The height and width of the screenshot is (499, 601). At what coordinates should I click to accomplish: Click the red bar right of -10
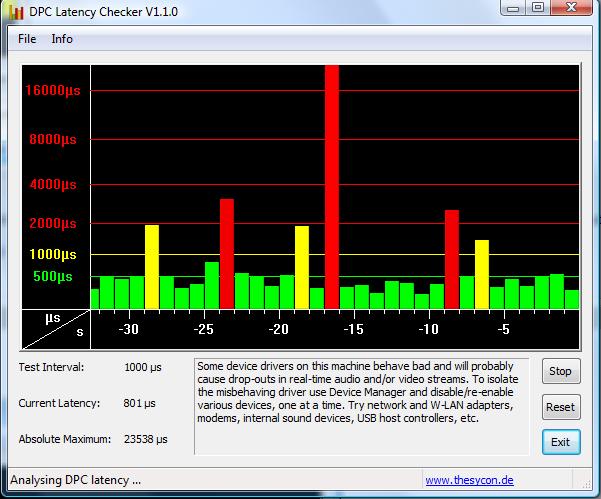pyautogui.click(x=452, y=259)
